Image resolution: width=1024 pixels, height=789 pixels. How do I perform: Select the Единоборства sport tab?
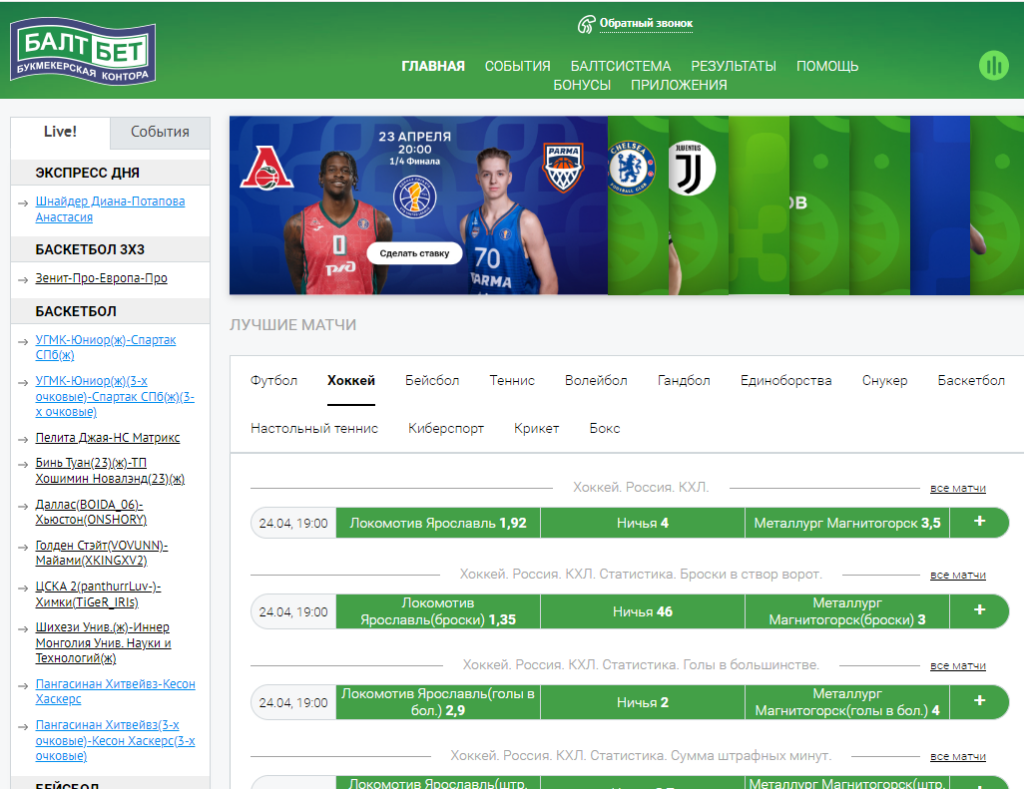[786, 380]
